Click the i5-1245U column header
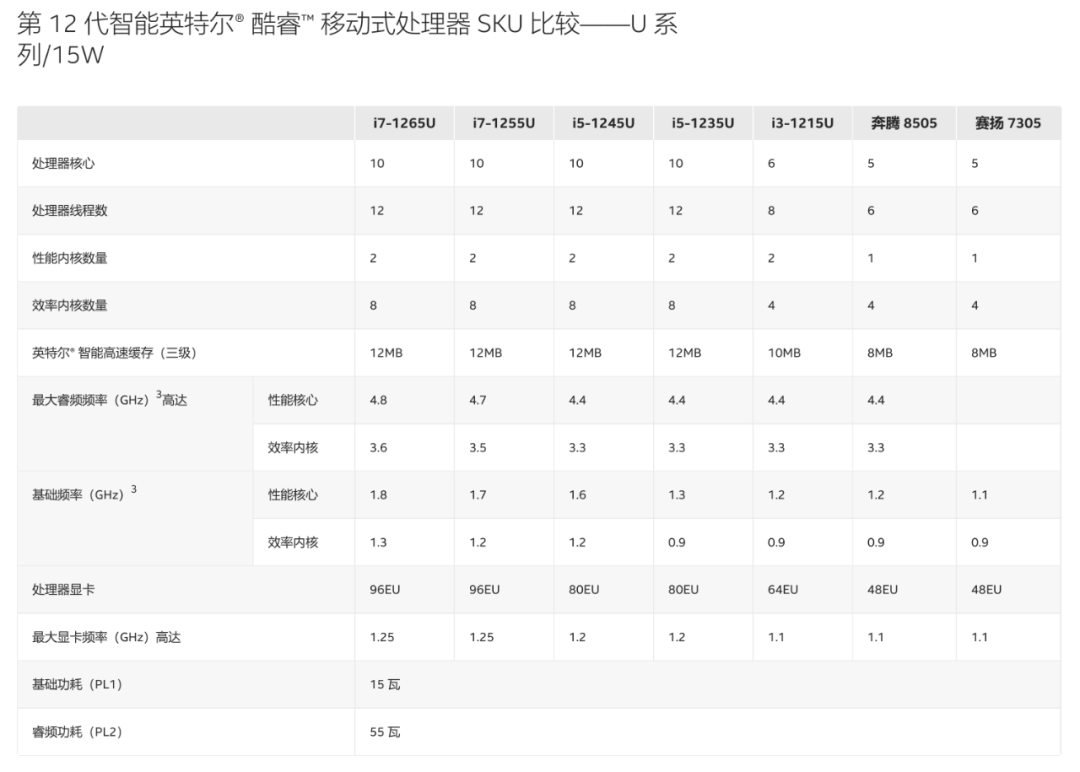This screenshot has width=1080, height=772. click(x=603, y=123)
